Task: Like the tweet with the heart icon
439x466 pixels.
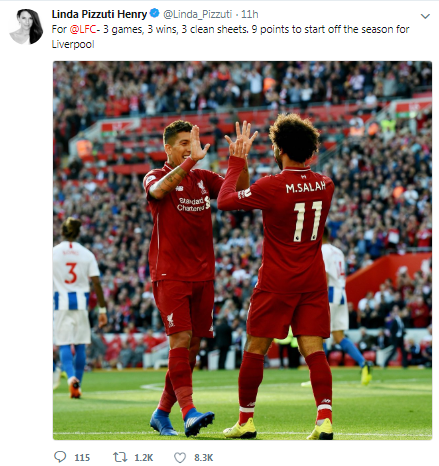Action: click(x=180, y=457)
